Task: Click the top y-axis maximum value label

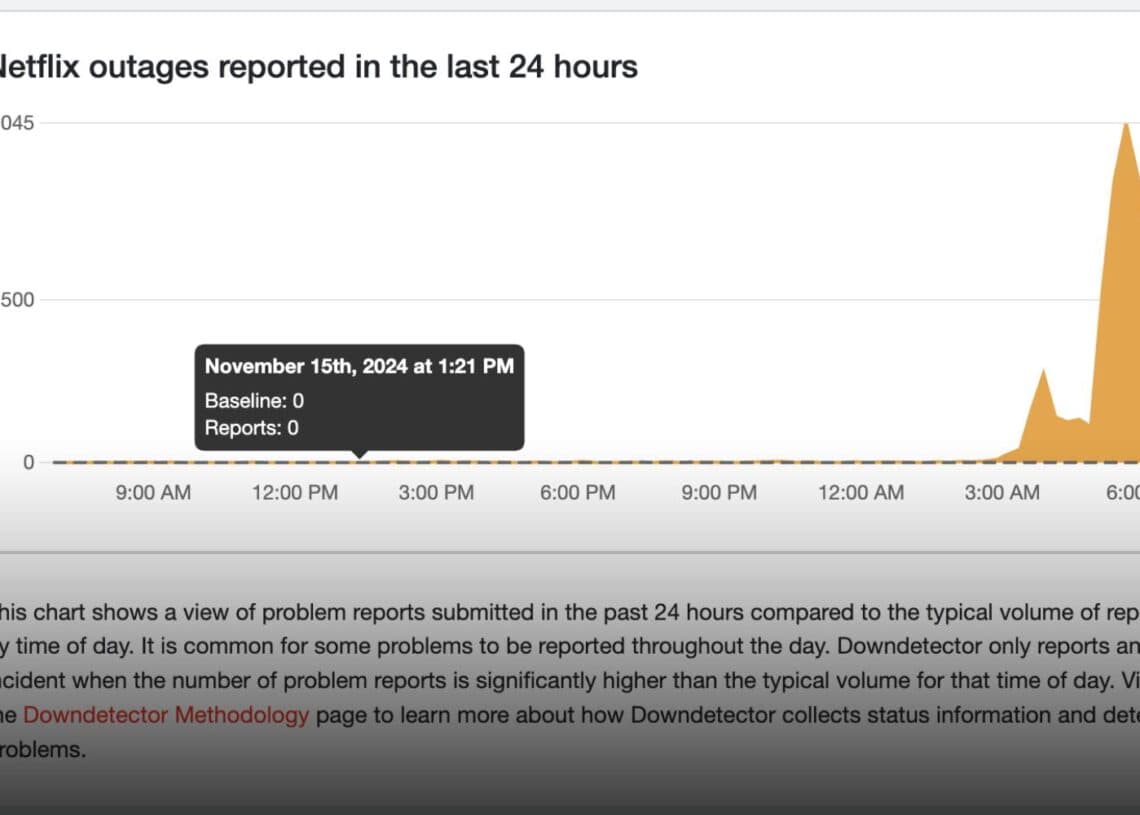Action: click(17, 123)
